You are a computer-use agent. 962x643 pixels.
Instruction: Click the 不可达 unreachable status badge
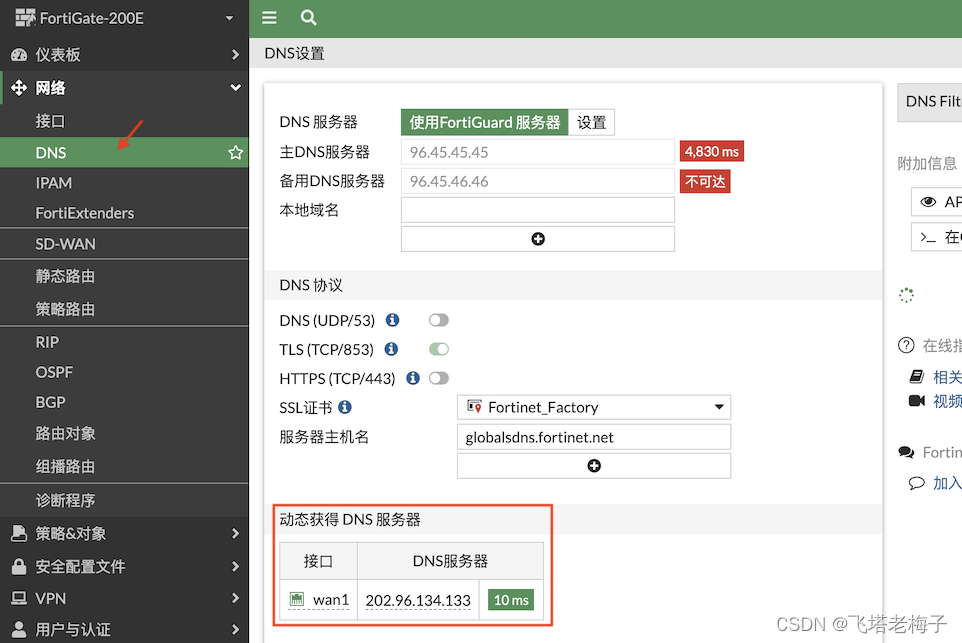click(x=705, y=182)
